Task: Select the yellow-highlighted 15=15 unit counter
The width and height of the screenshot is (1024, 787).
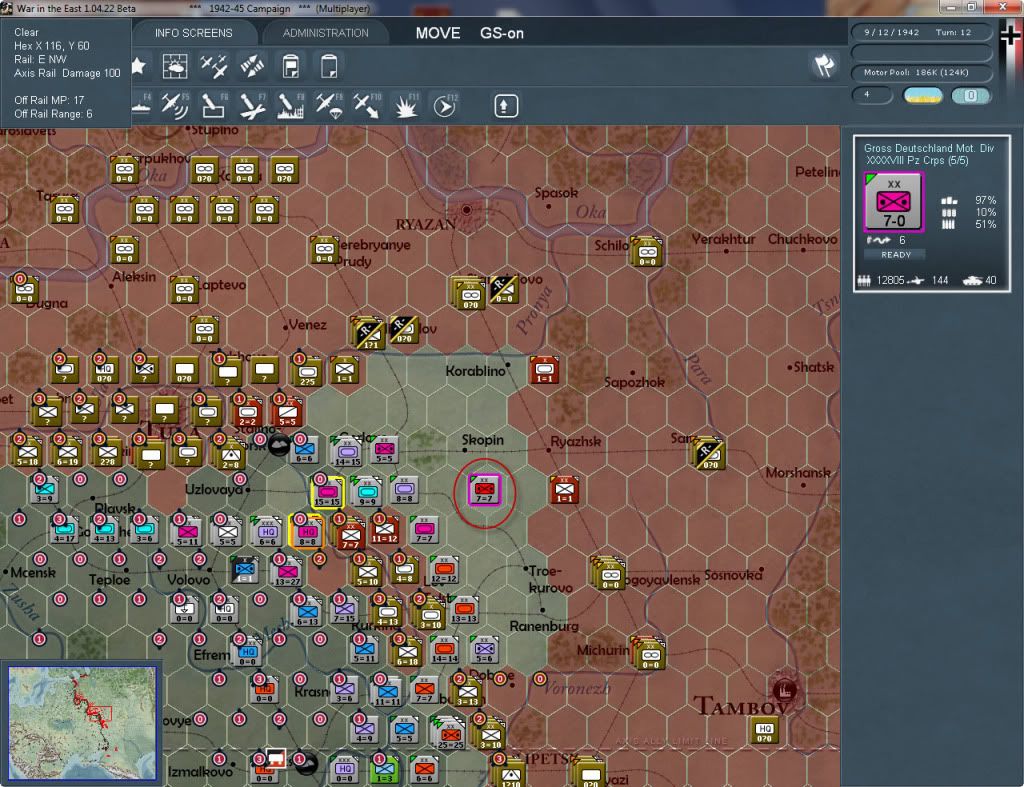Action: pos(328,492)
